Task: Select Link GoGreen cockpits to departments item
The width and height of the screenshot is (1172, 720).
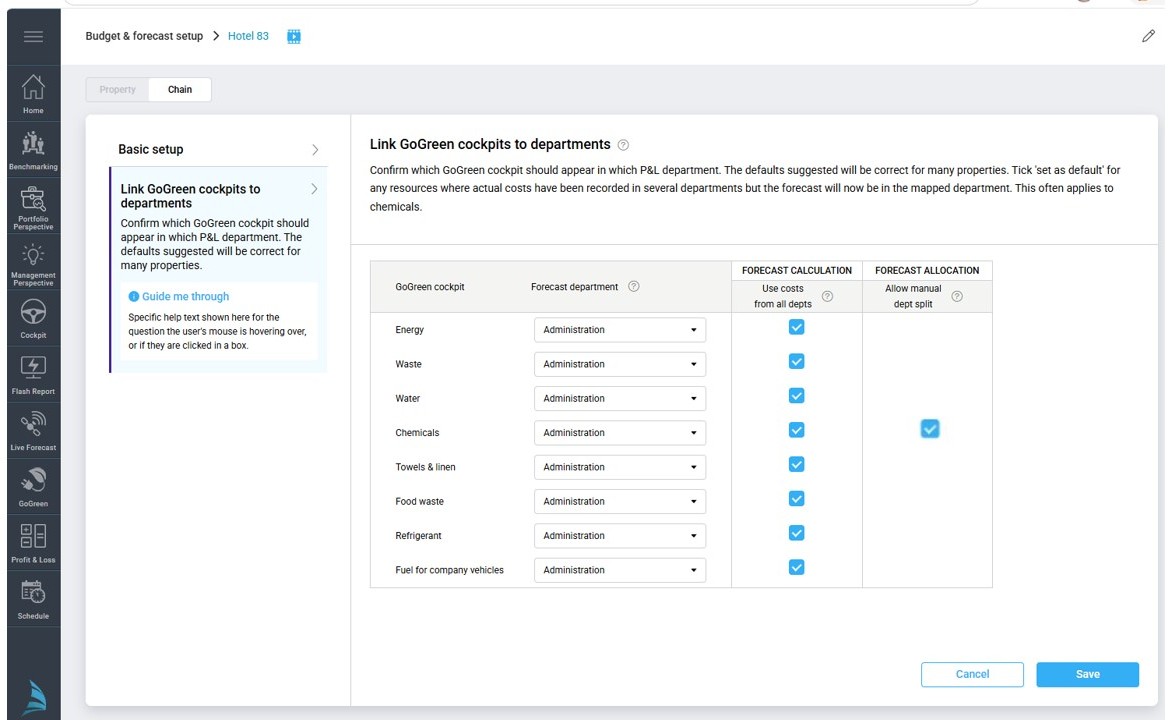Action: click(191, 196)
